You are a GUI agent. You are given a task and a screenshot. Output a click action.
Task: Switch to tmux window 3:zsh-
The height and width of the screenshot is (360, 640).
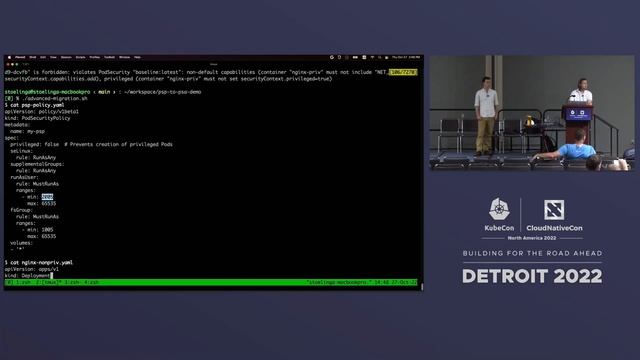pyautogui.click(x=72, y=282)
